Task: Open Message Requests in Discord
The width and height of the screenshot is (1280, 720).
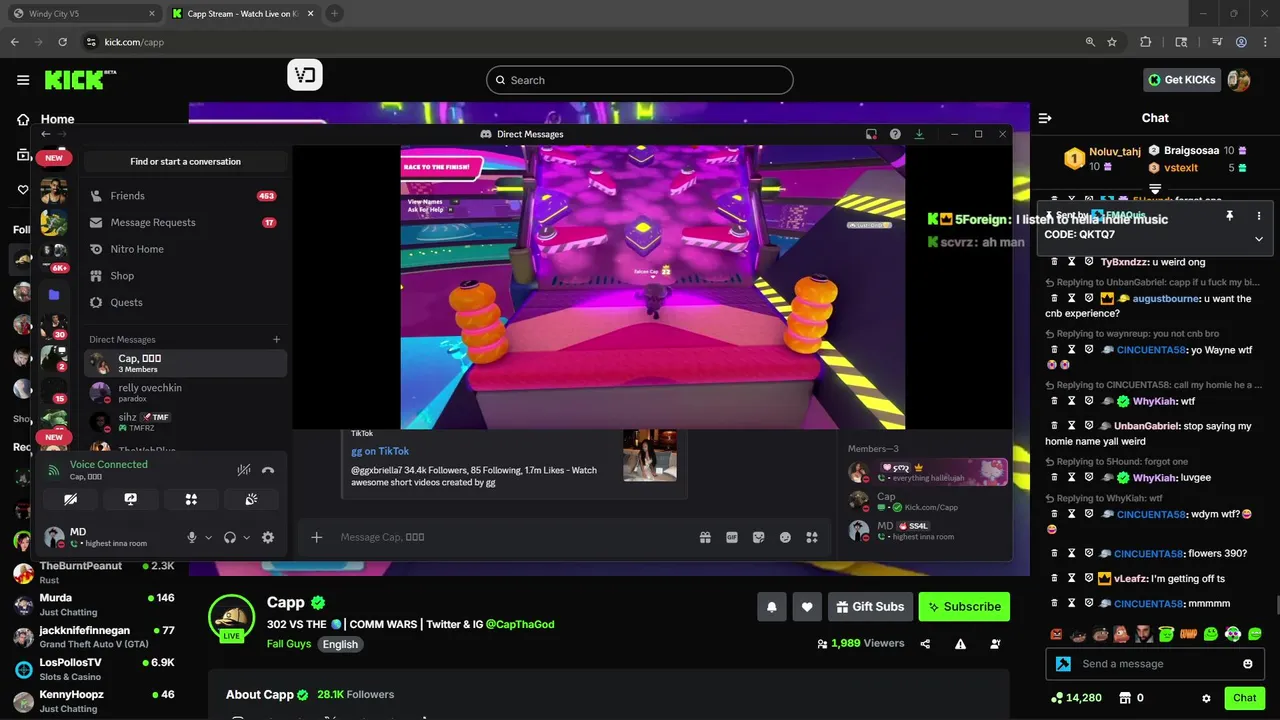Action: coord(185,222)
